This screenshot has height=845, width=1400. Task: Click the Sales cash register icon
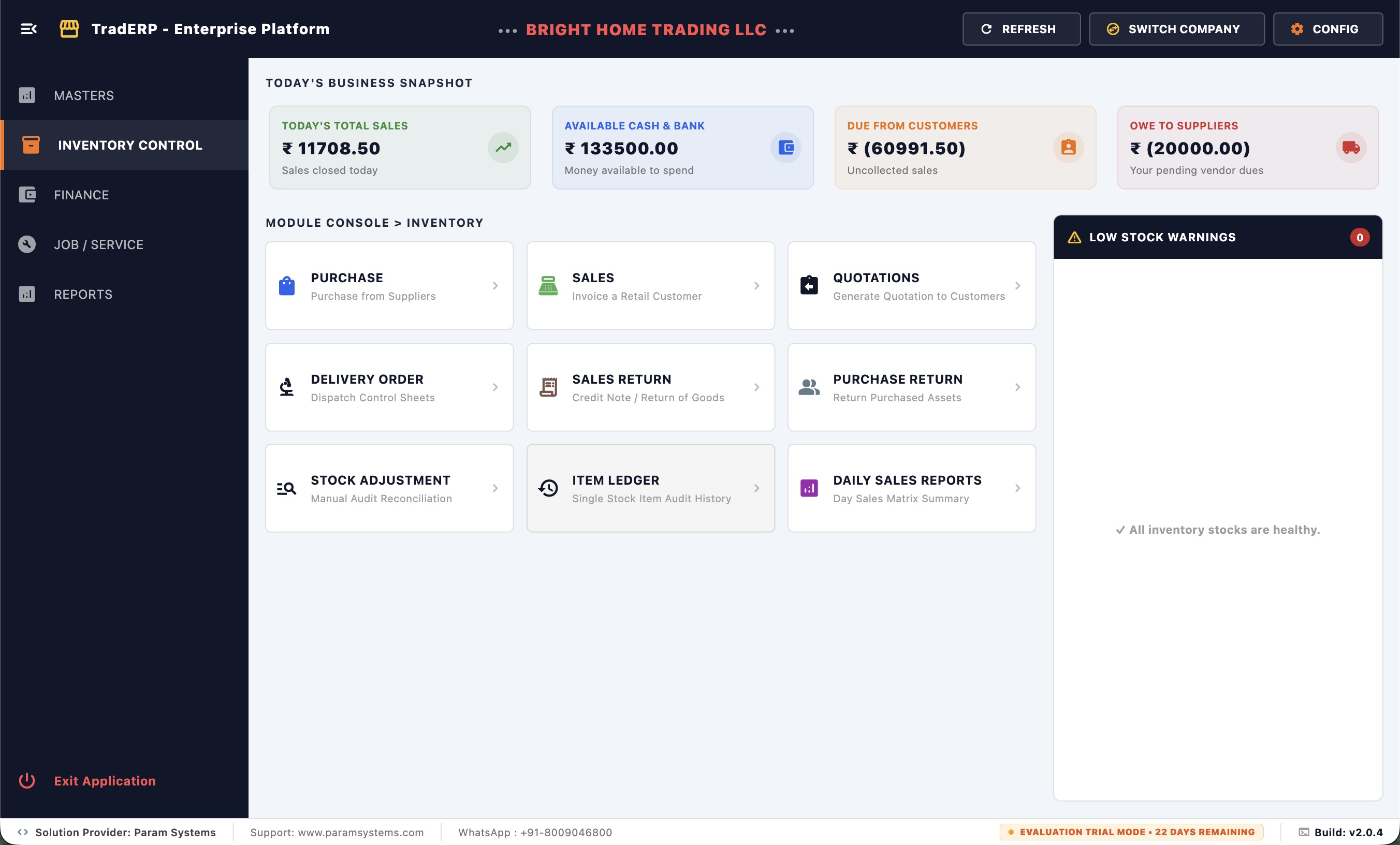pyautogui.click(x=548, y=286)
